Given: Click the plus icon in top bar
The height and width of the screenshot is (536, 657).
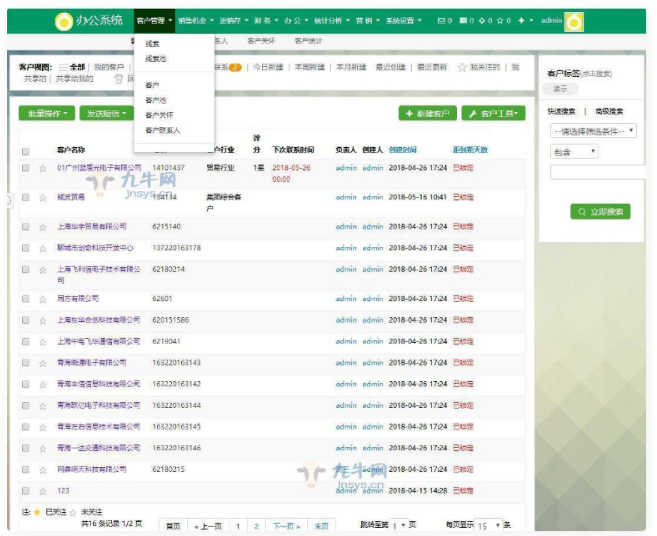Looking at the screenshot, I should pyautogui.click(x=521, y=20).
